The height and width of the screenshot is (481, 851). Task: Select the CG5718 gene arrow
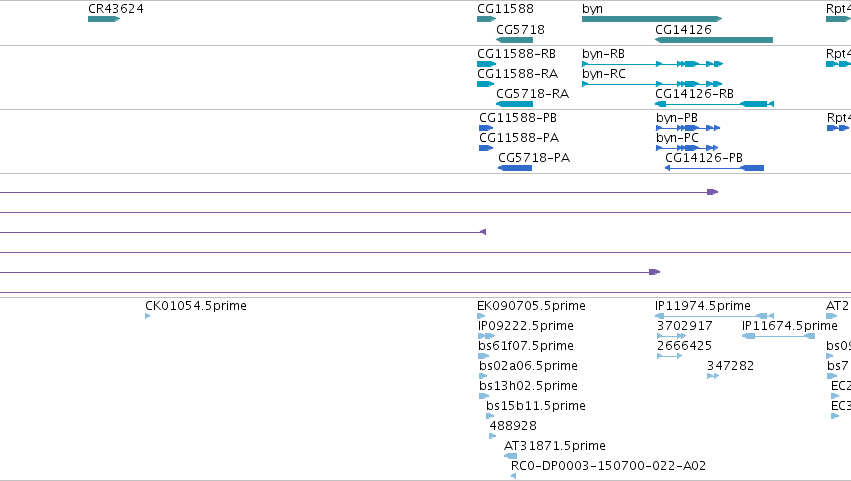coord(515,40)
